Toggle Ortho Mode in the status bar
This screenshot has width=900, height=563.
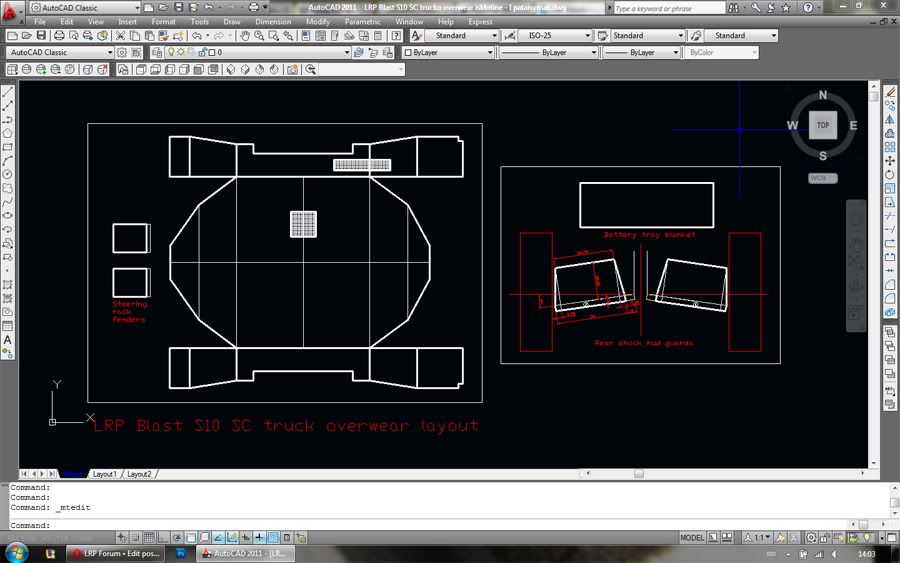(163, 538)
